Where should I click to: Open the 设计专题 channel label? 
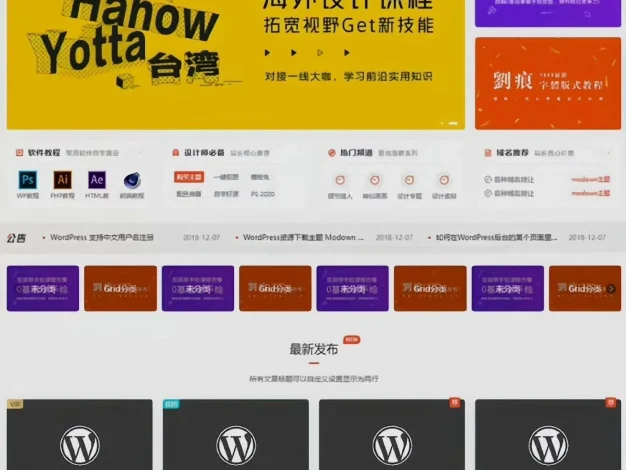(409, 196)
